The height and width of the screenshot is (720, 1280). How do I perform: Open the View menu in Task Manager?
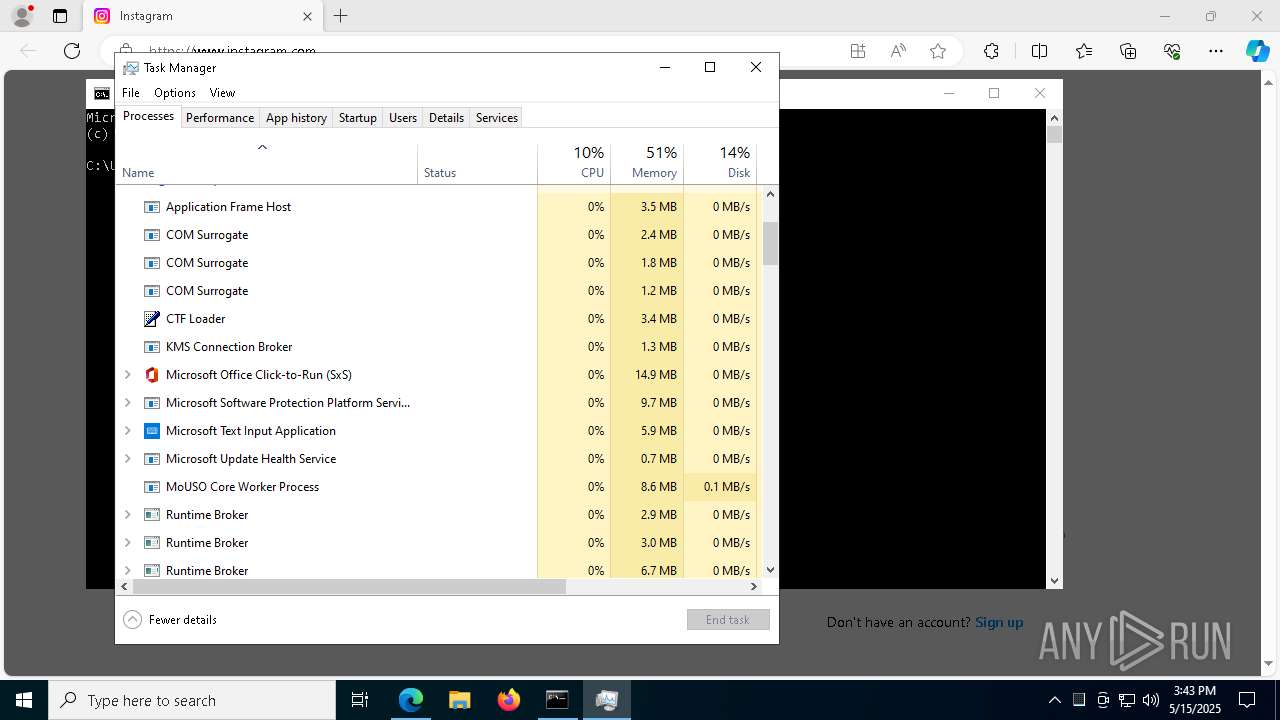click(x=222, y=93)
